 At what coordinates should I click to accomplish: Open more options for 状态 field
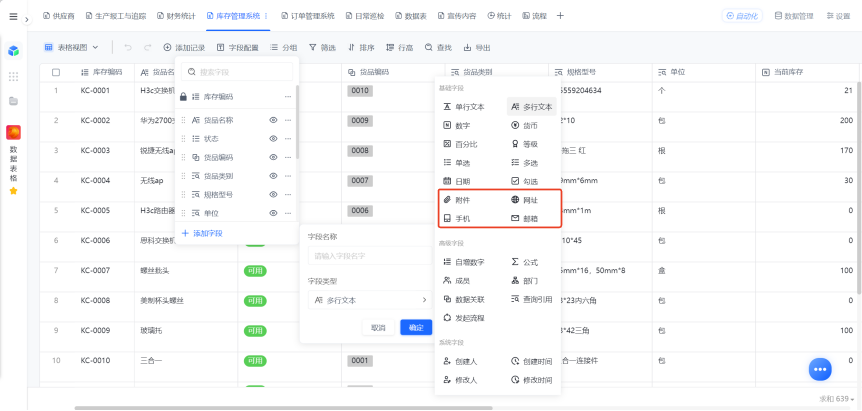pos(288,139)
